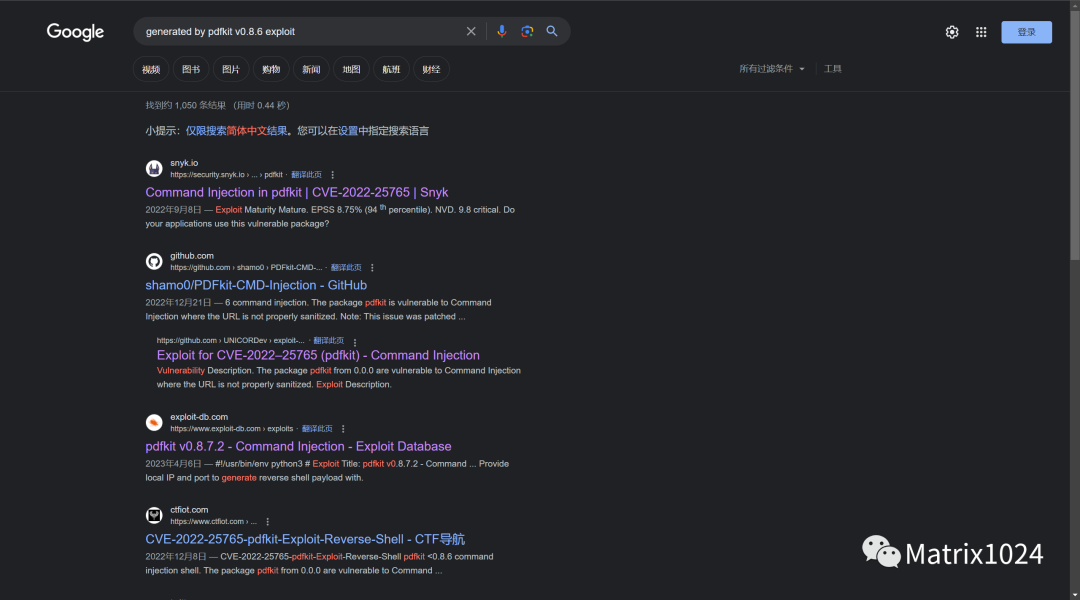Image resolution: width=1080 pixels, height=600 pixels.
Task: Expand the 所有过滤条件 dropdown
Action: tap(771, 69)
